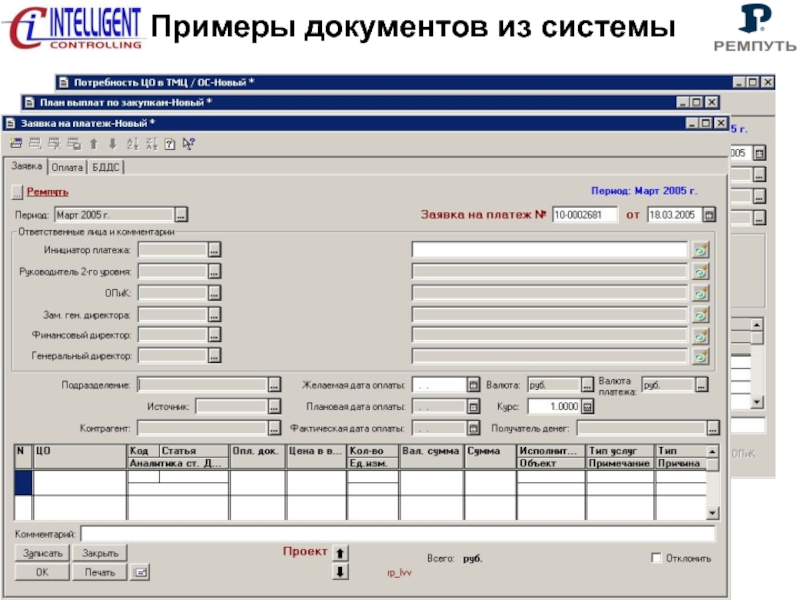Click the Записать button

tap(42, 553)
